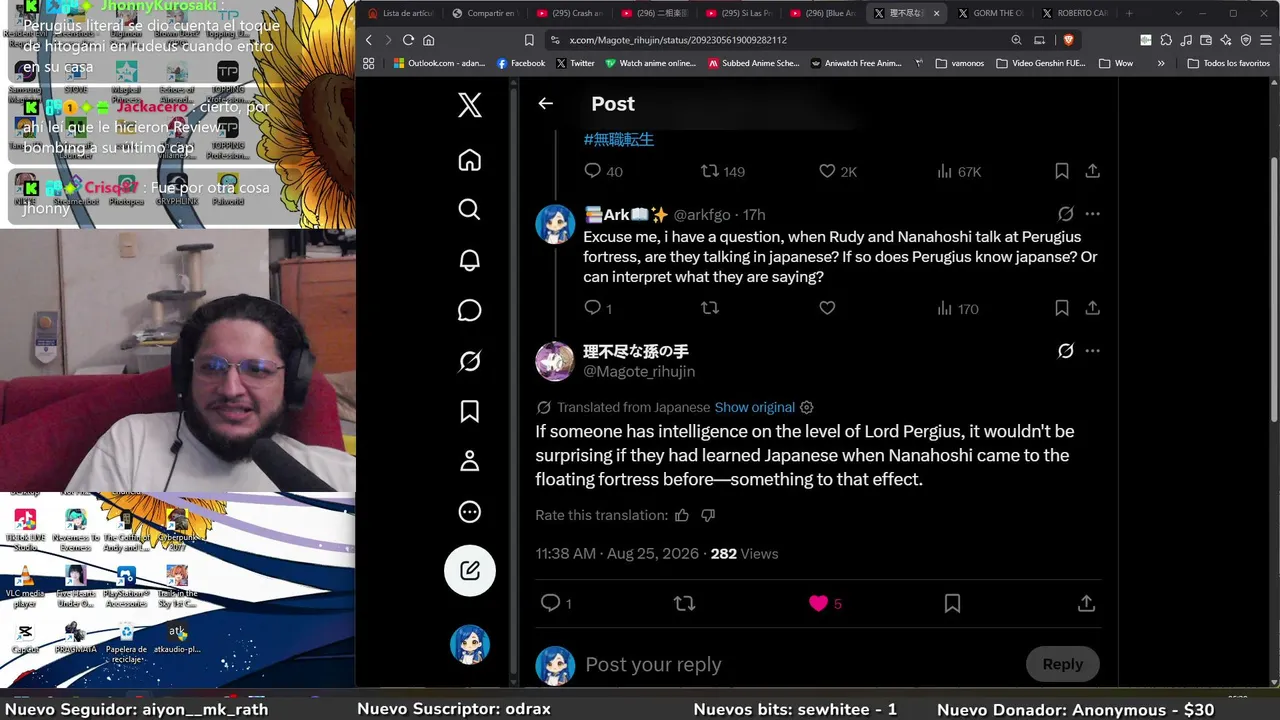Bookmark the post with 67K views

[x=1062, y=171]
